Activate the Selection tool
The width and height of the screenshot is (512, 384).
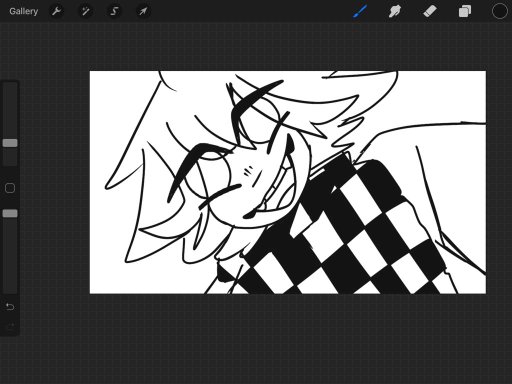tap(114, 11)
